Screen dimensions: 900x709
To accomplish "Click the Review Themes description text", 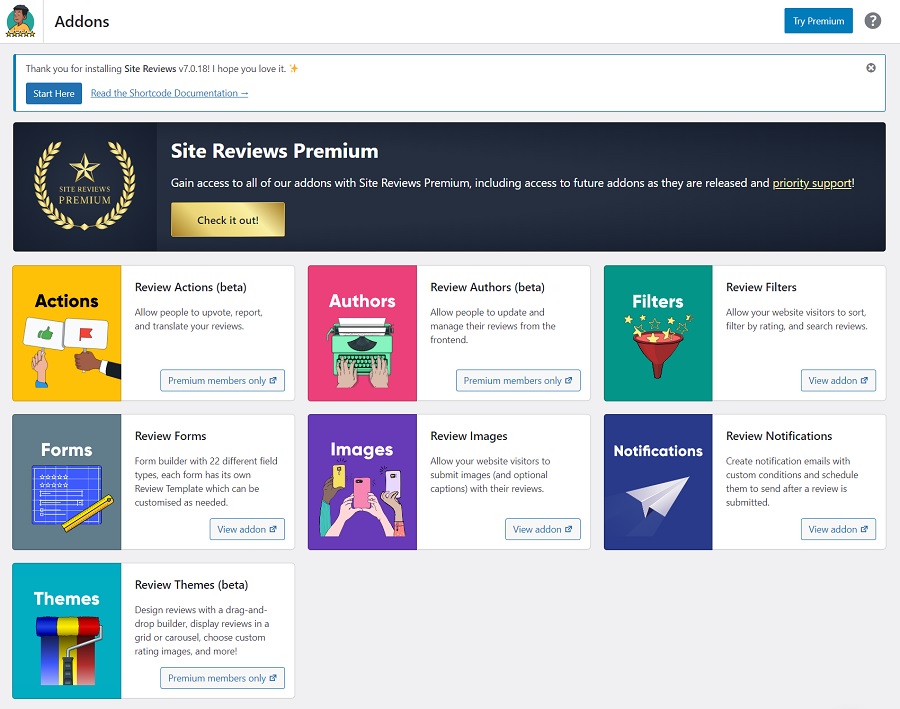I will coord(202,630).
